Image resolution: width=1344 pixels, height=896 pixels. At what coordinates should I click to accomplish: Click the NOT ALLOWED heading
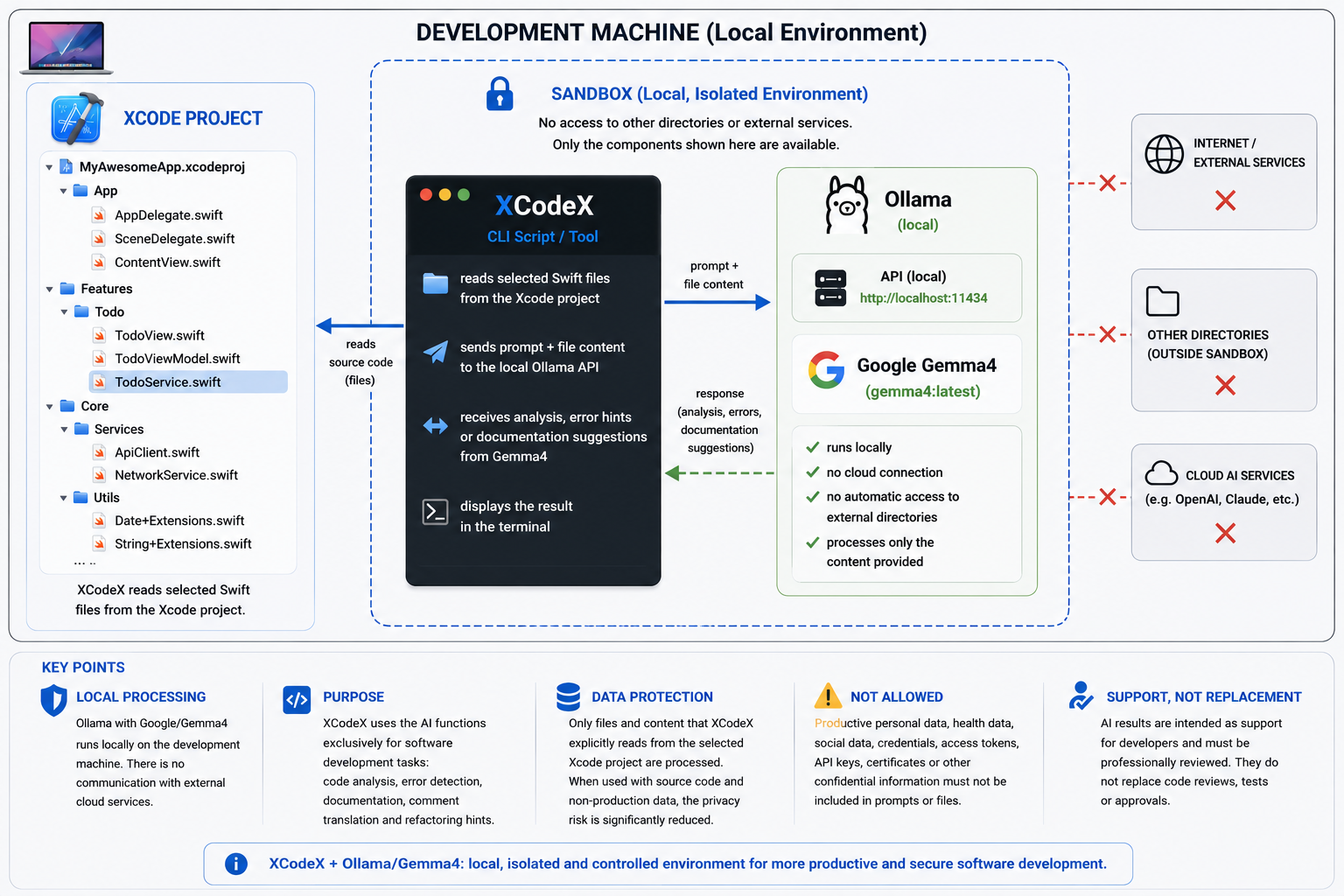[897, 697]
